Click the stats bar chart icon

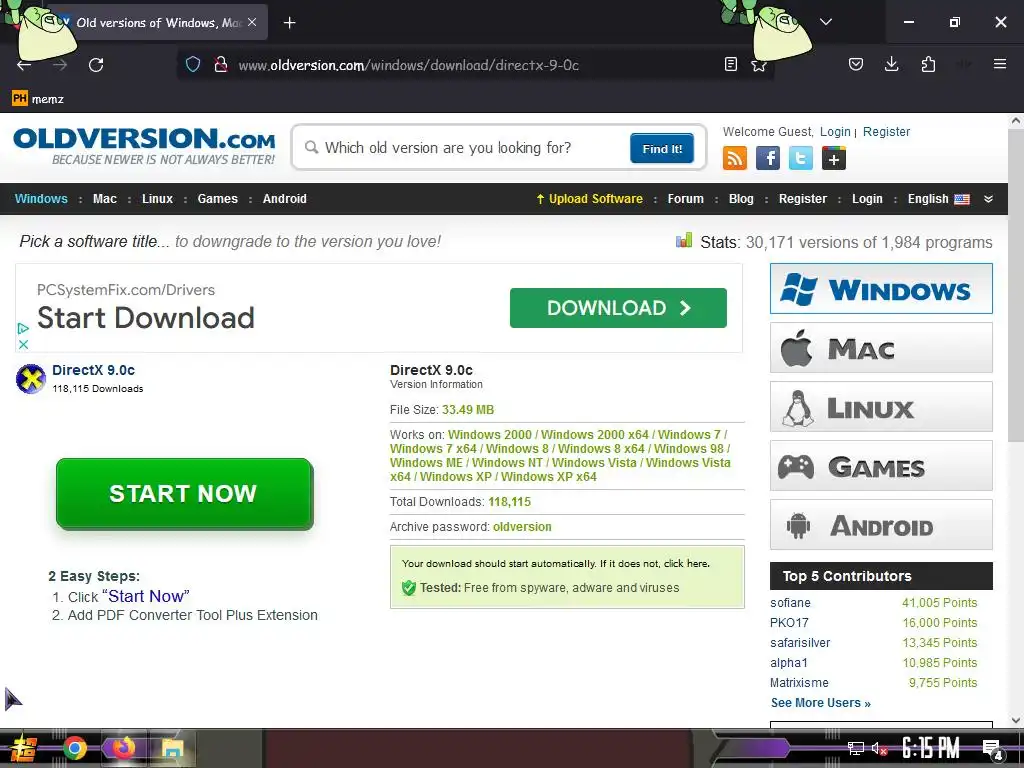[684, 241]
